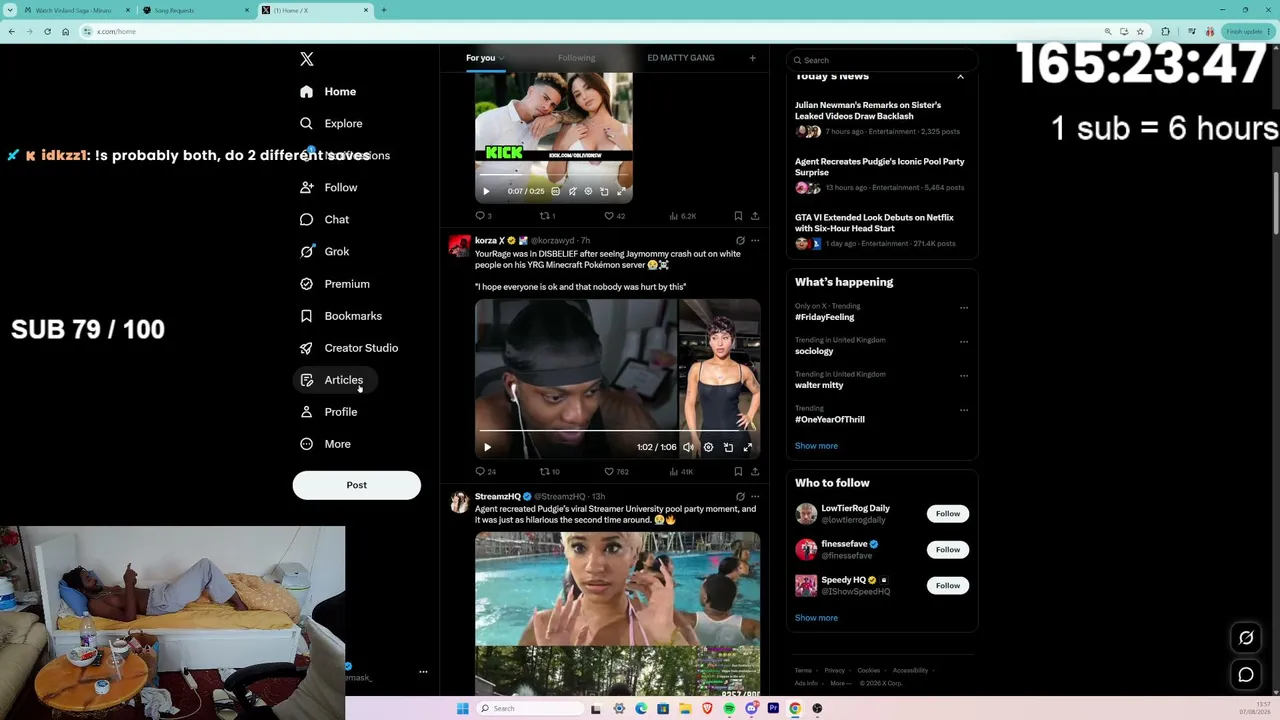Bookmark this page with star icon
This screenshot has height=720, width=1280.
[x=1140, y=31]
